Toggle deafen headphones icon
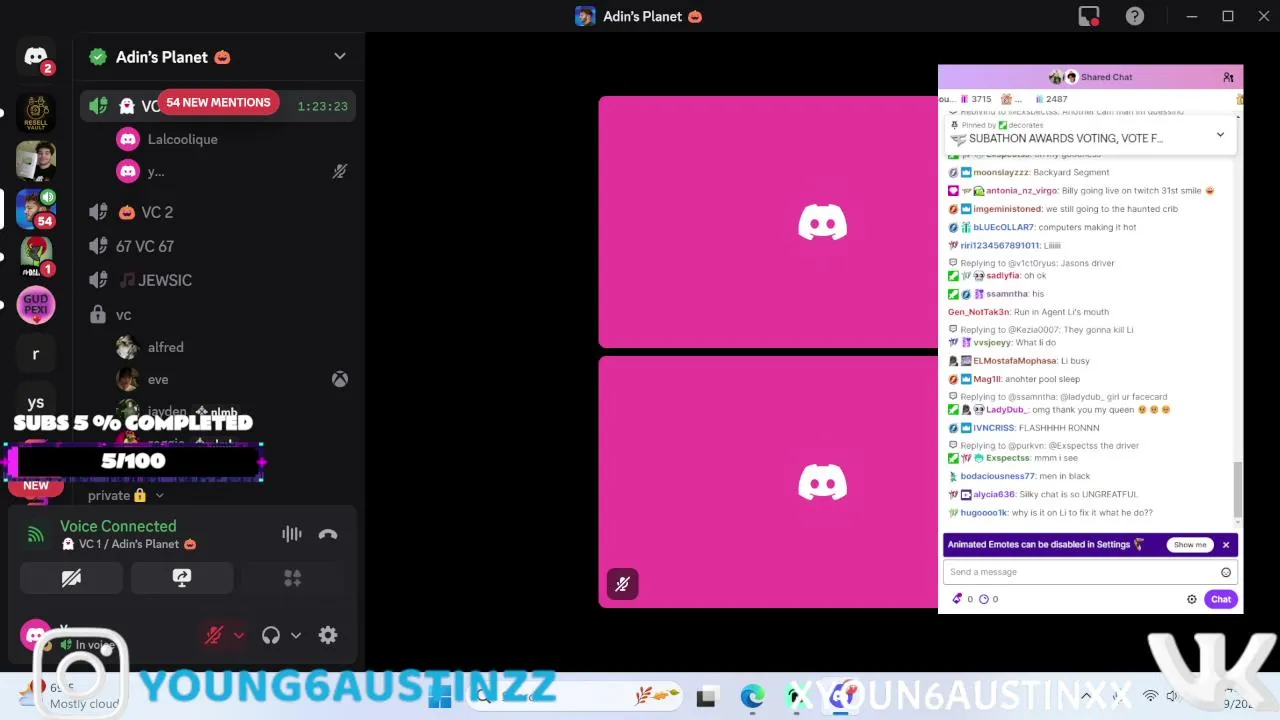The height and width of the screenshot is (720, 1280). pos(270,635)
